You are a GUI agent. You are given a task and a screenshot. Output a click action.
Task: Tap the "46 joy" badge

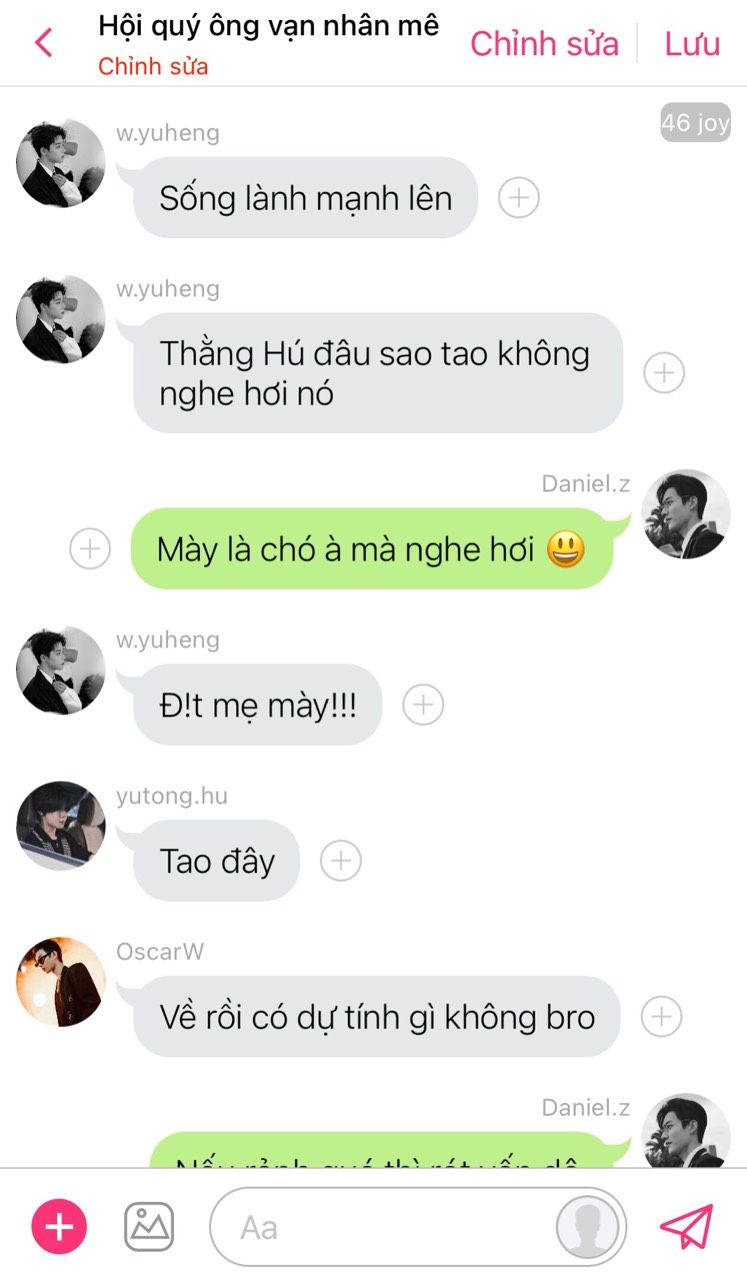[695, 123]
